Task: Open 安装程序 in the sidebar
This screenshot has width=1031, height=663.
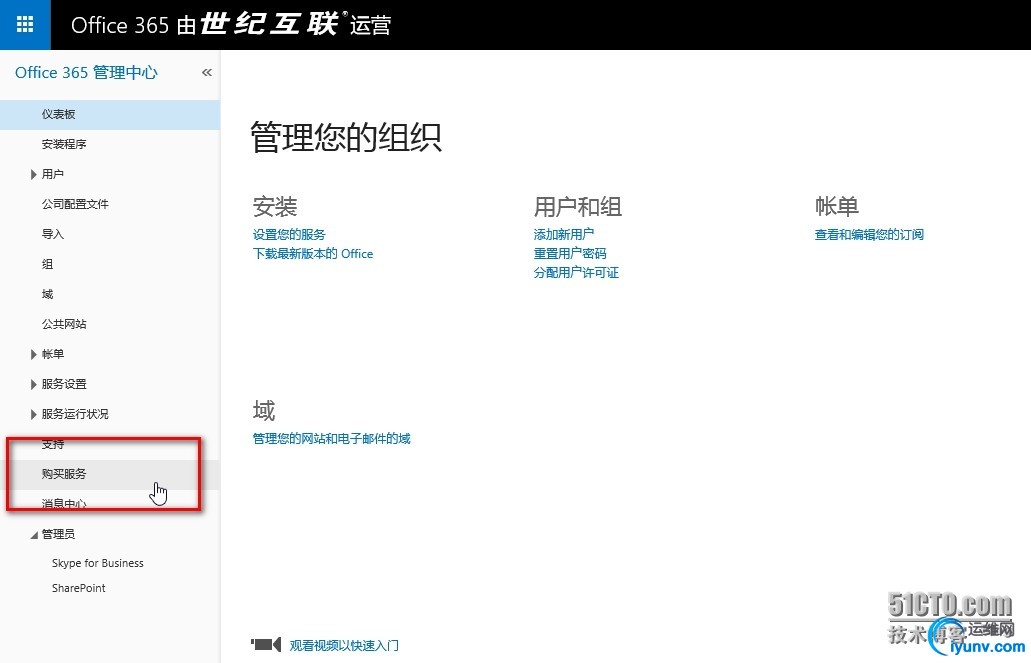Action: point(64,144)
